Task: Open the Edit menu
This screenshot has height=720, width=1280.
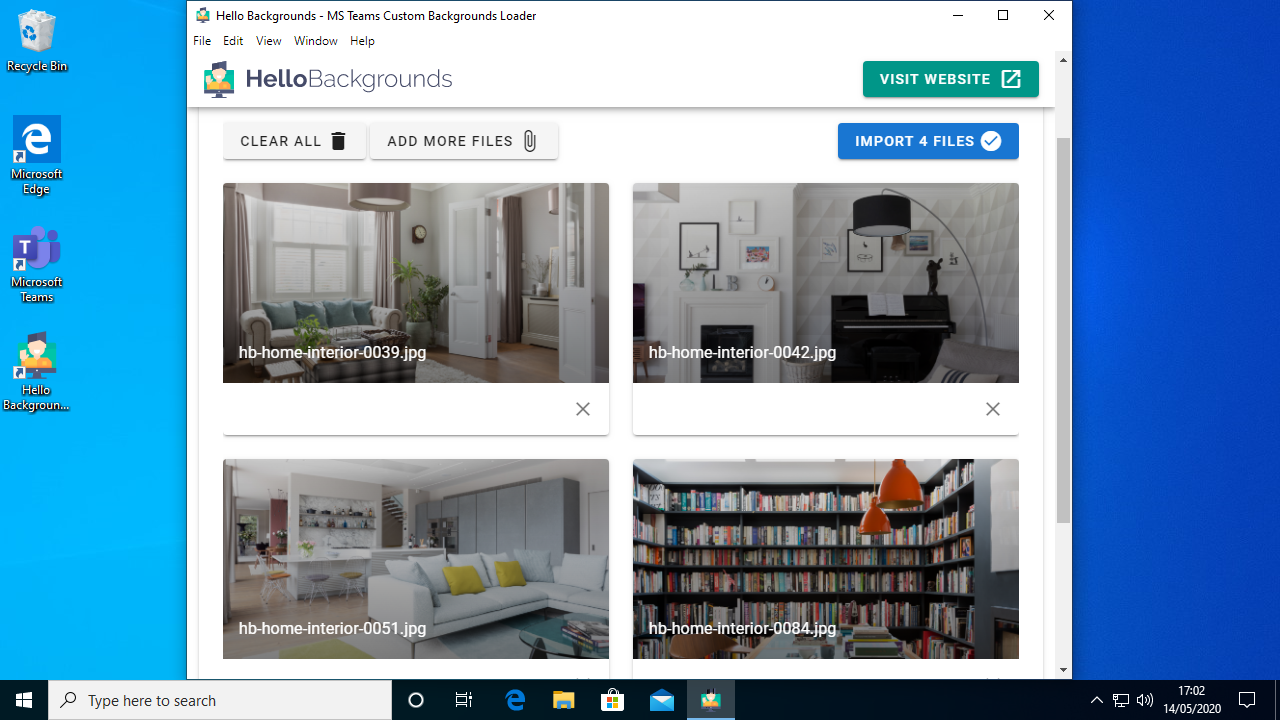Action: tap(233, 41)
